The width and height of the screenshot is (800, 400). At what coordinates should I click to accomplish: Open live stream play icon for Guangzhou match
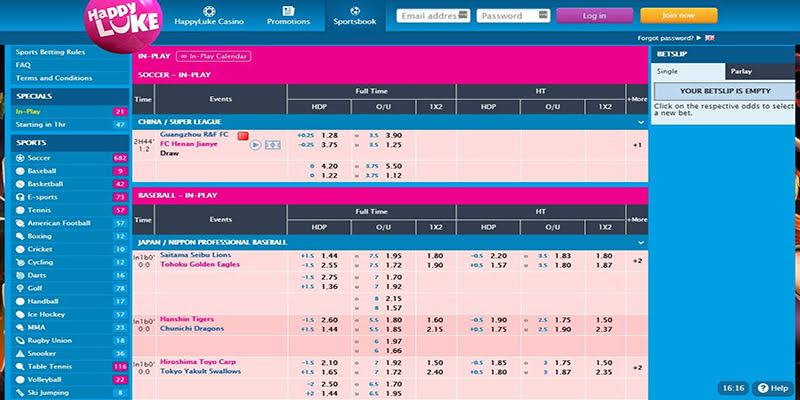coord(255,145)
